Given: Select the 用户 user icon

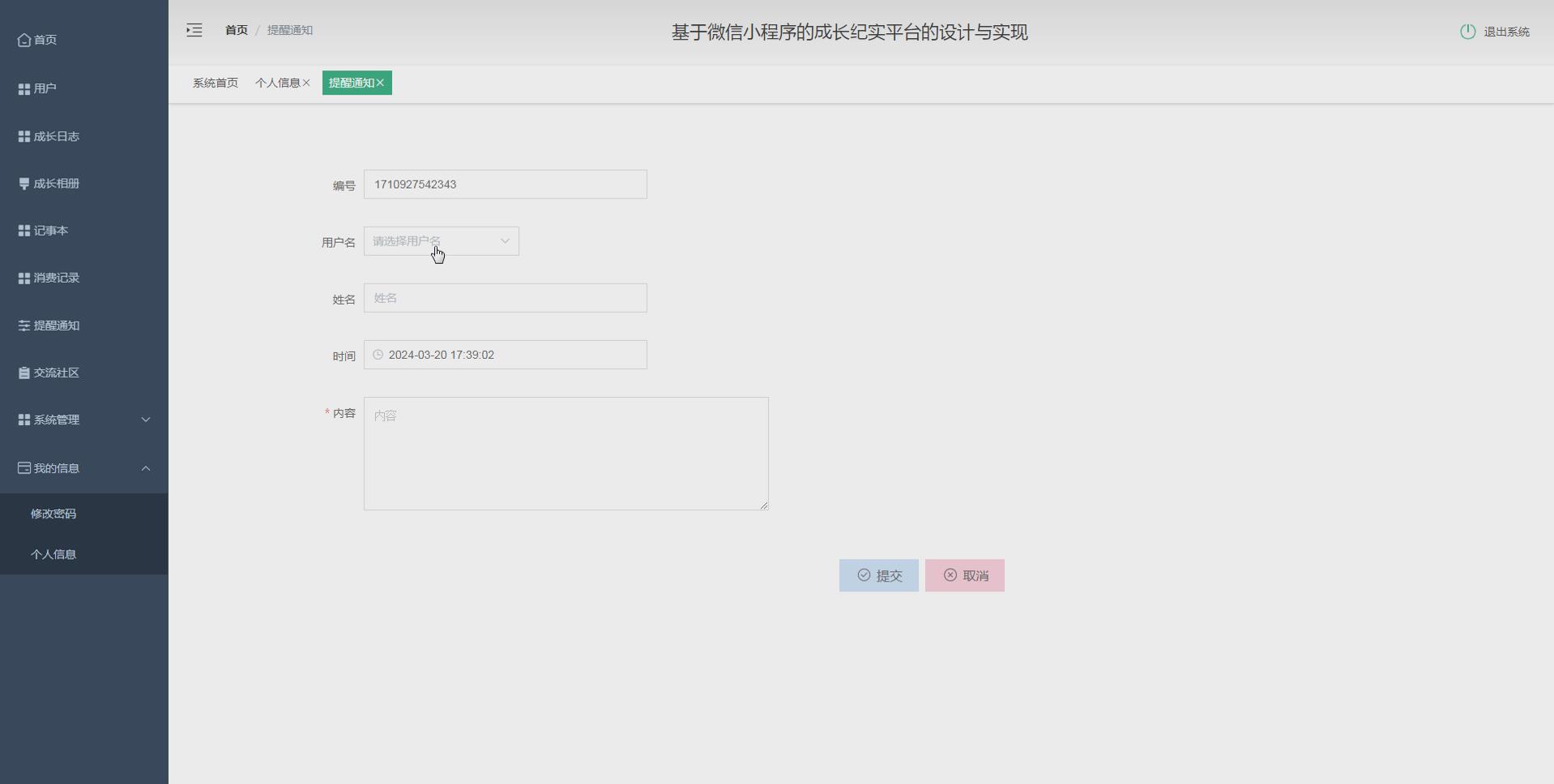Looking at the screenshot, I should (x=23, y=88).
